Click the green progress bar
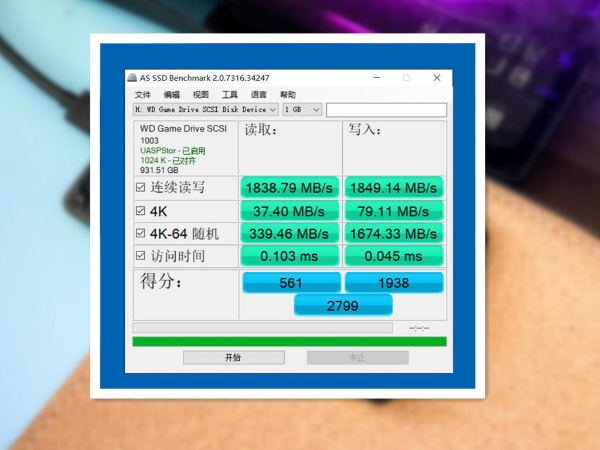 click(289, 341)
